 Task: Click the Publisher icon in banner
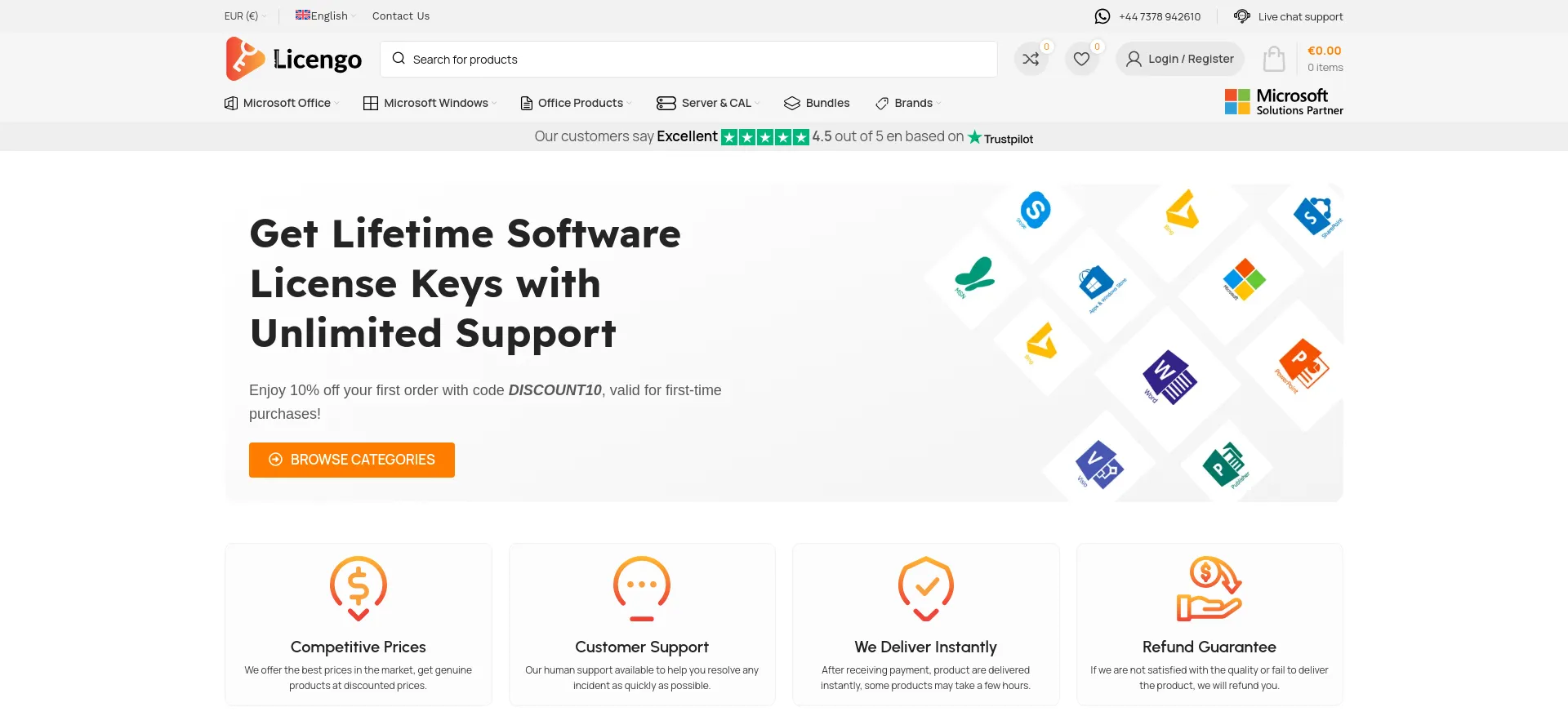pyautogui.click(x=1224, y=465)
